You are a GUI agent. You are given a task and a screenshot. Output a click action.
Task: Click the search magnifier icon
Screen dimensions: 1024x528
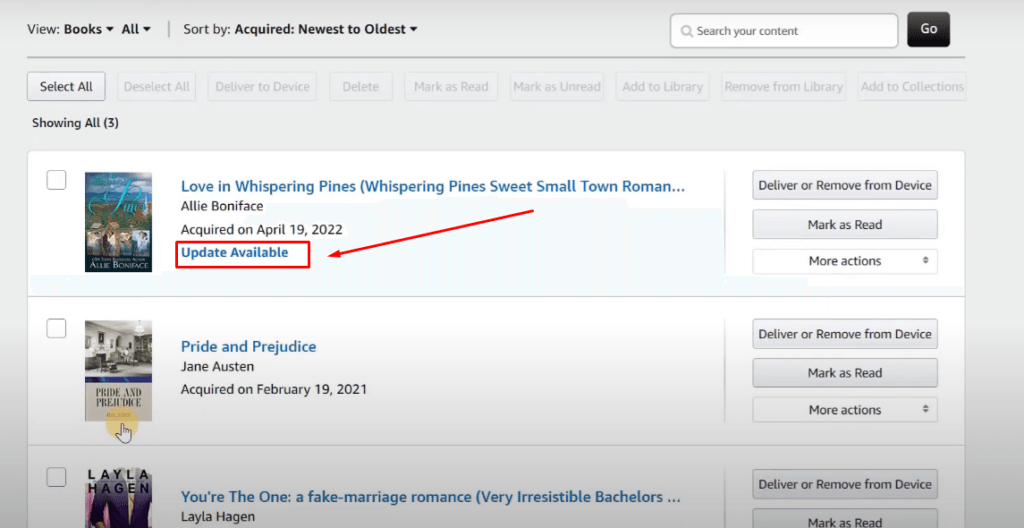coord(686,31)
